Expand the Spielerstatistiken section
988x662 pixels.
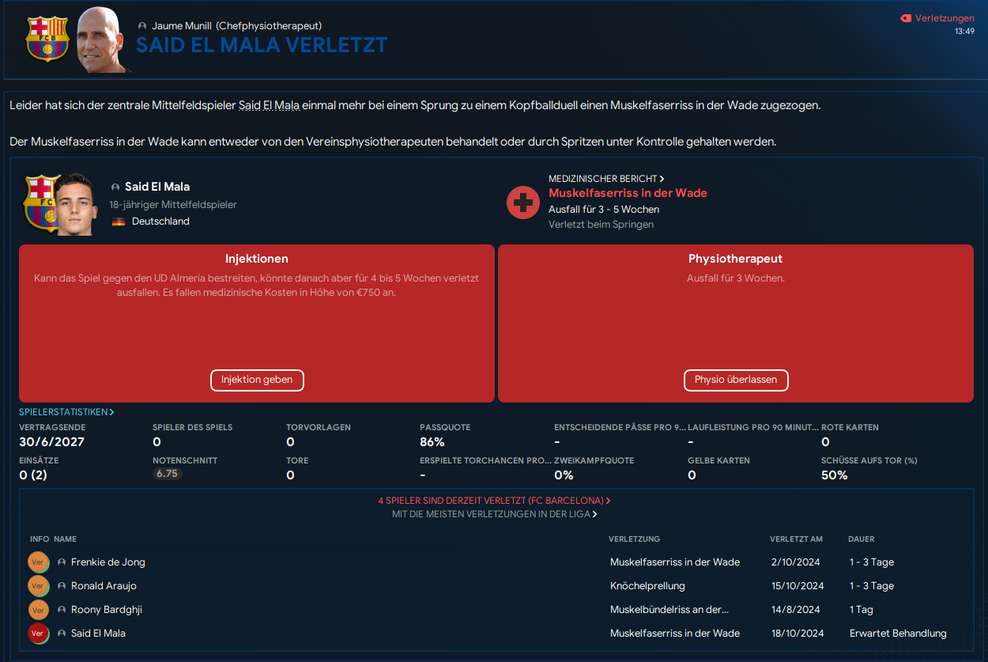coord(66,412)
